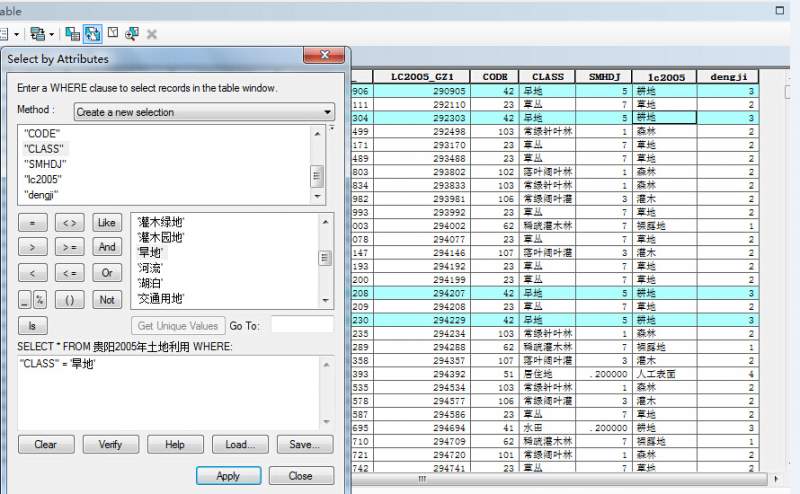Viewport: 800px width, 494px height.
Task: Click the Select By Attributes toolbar icon
Action: click(72, 34)
